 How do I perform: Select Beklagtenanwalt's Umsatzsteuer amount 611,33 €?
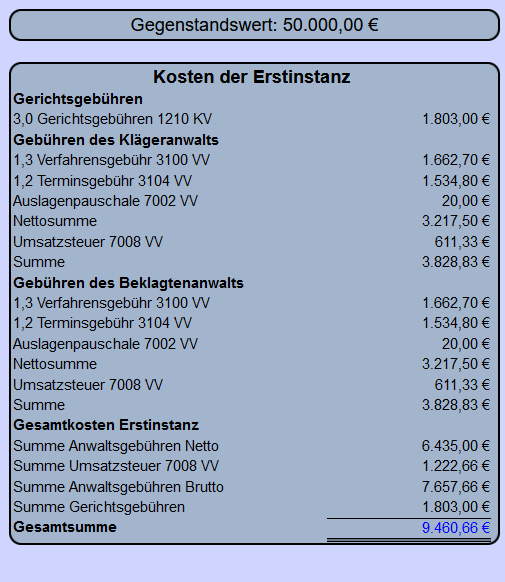click(462, 385)
